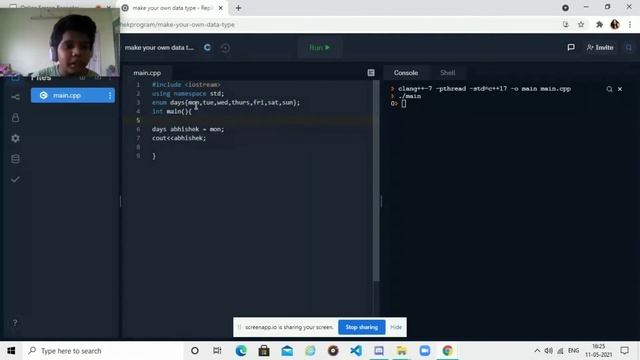Open the Mail app on the taskbar

coord(287,351)
